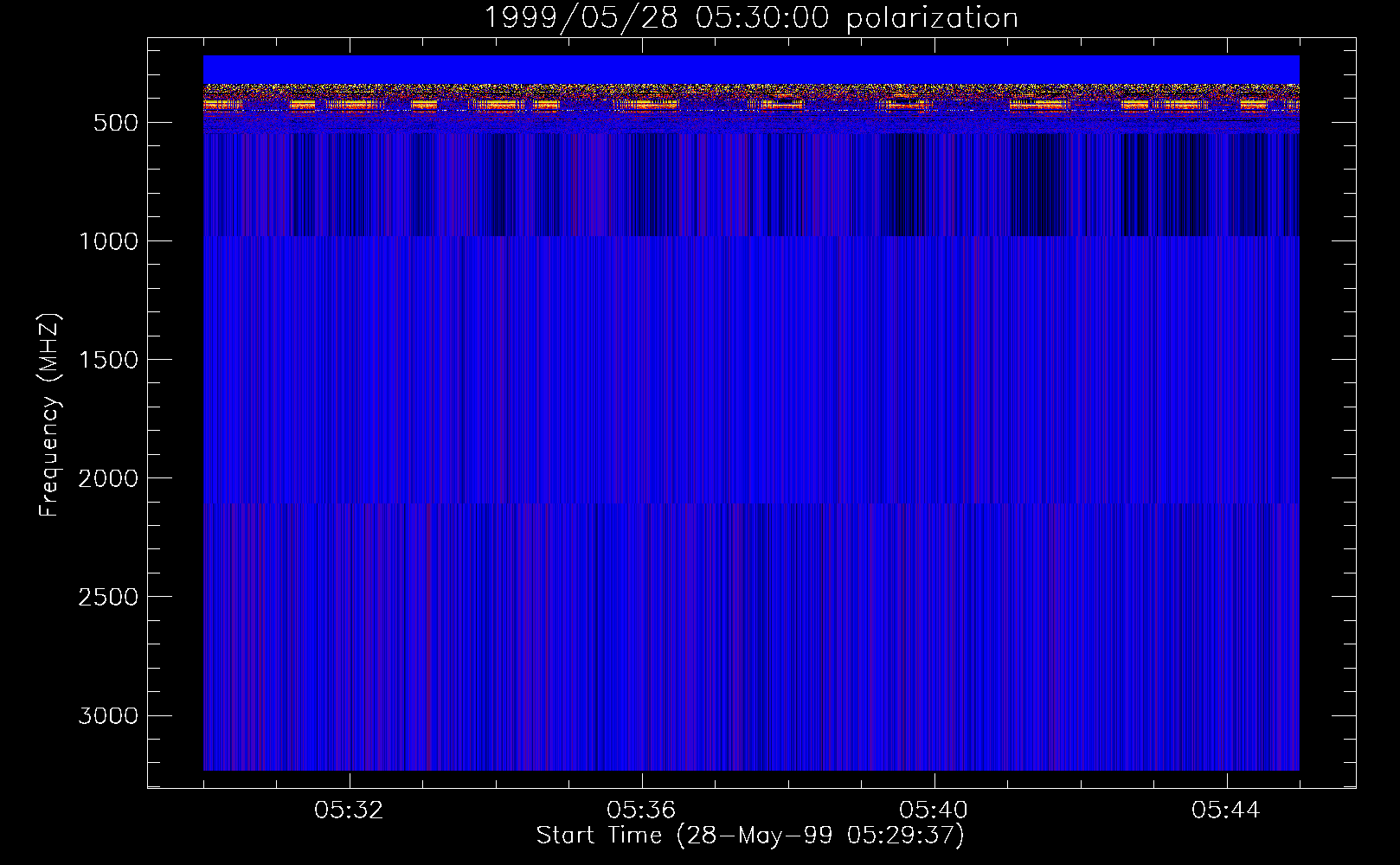
Task: Click the 05:40 time tick label
Action: (x=934, y=811)
